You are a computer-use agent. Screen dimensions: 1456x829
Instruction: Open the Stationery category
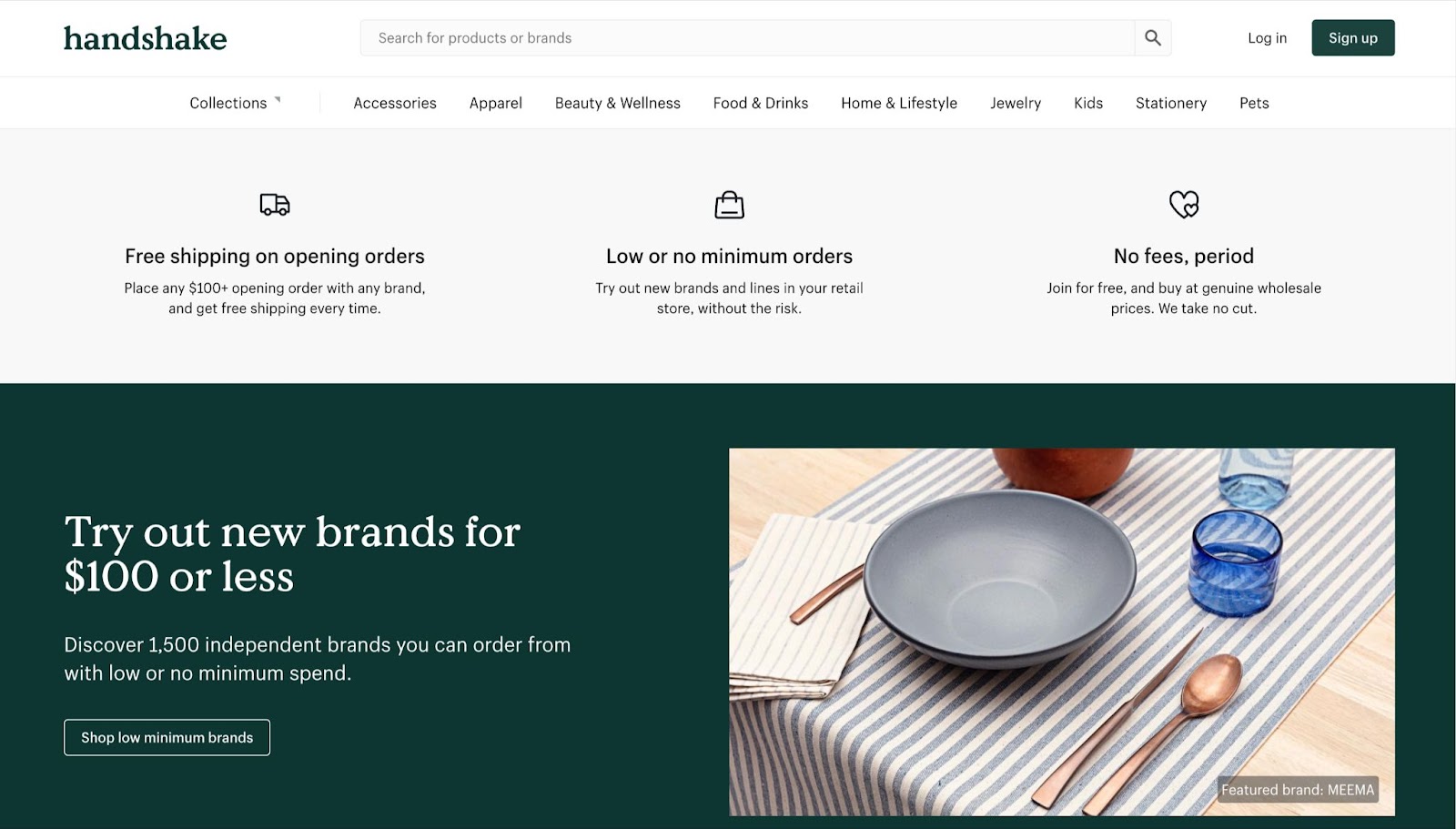pyautogui.click(x=1171, y=103)
